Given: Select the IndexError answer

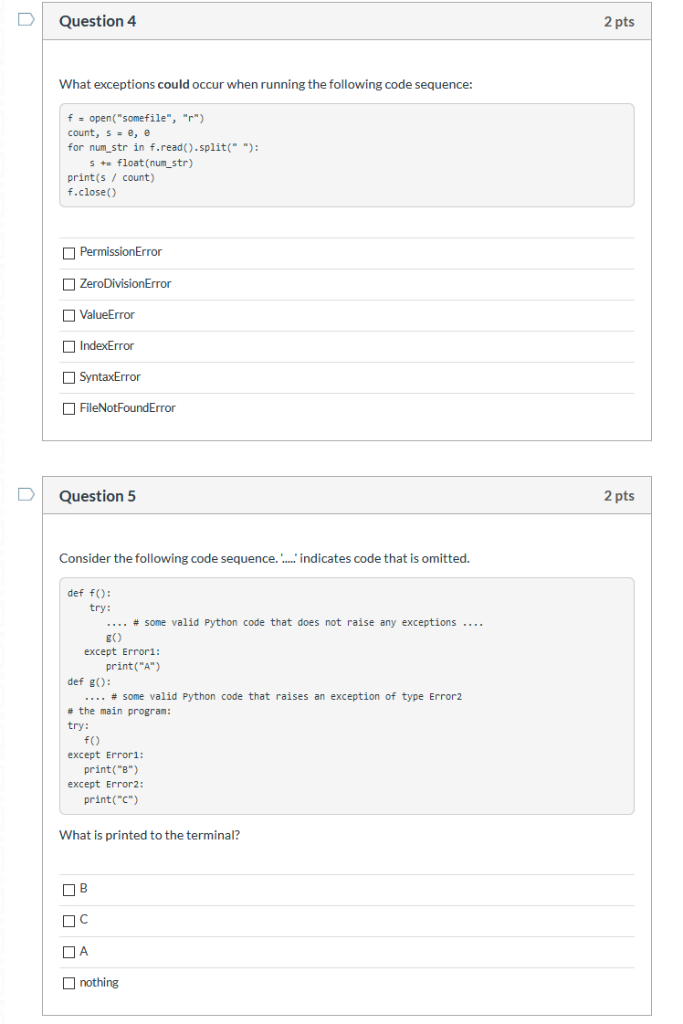Looking at the screenshot, I should tap(68, 346).
